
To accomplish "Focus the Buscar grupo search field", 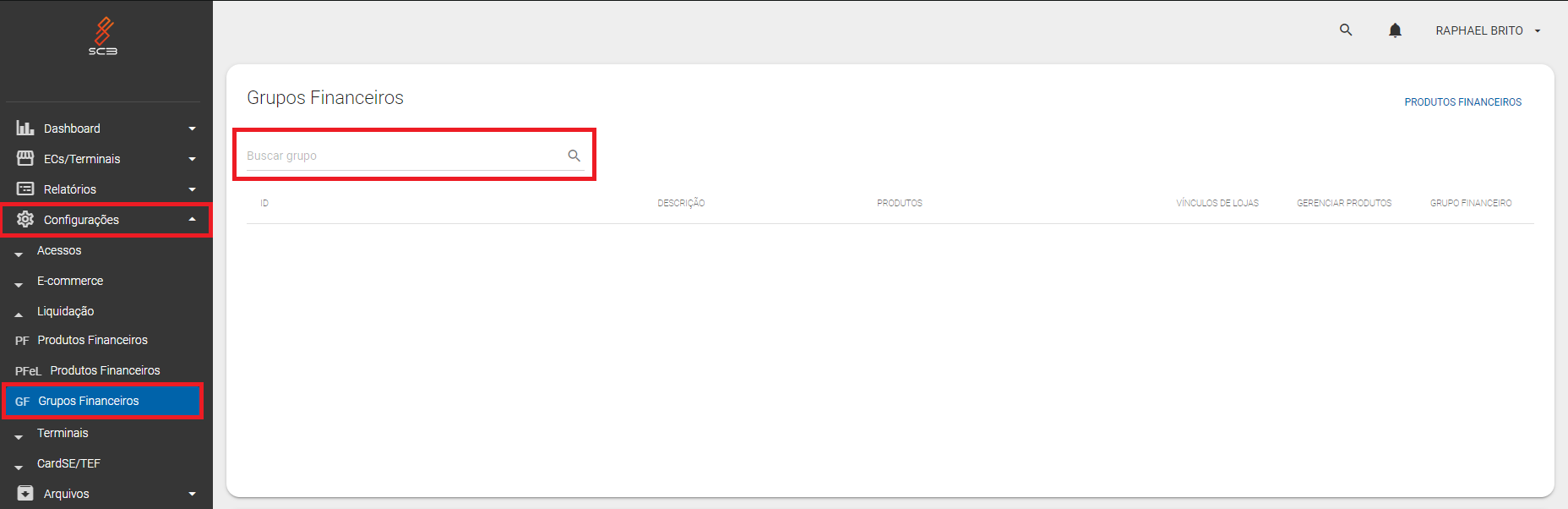I will tap(401, 156).
